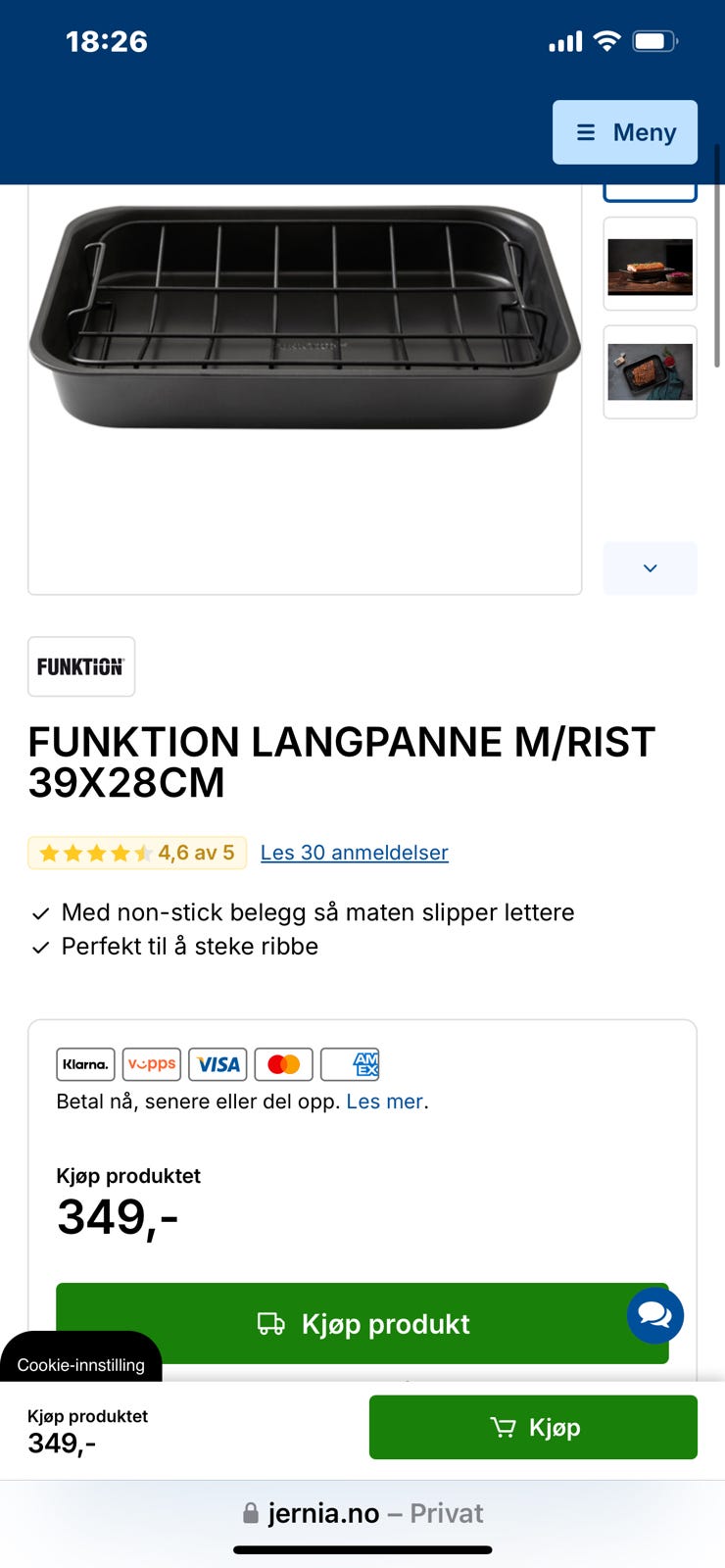This screenshot has width=725, height=1568.
Task: Open the live chat bubble icon
Action: click(654, 1315)
